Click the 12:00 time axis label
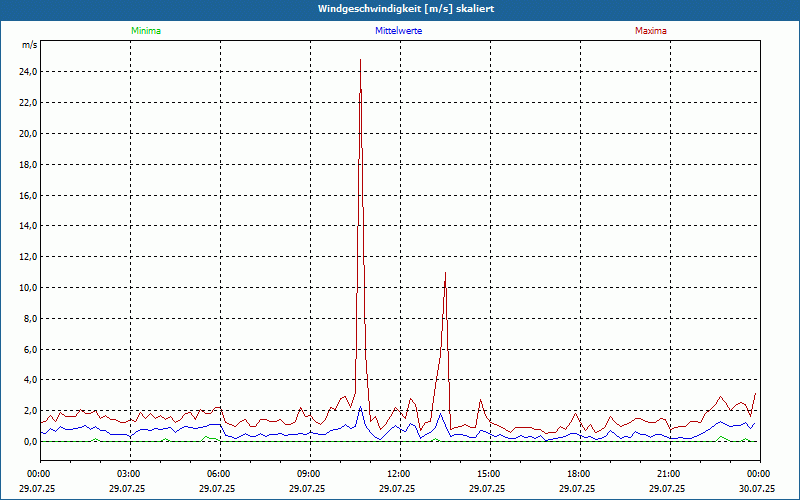This screenshot has height=500, width=800. pyautogui.click(x=401, y=474)
